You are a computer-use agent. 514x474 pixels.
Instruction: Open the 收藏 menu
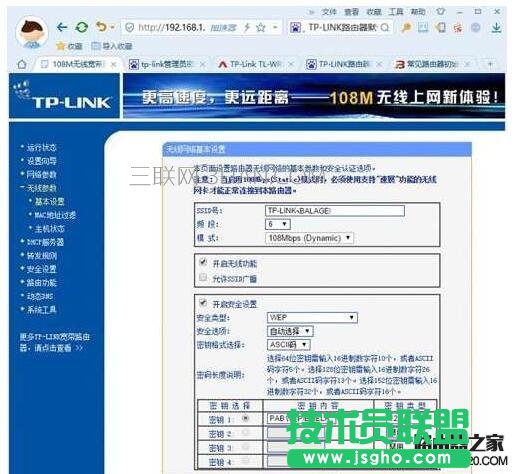(373, 12)
